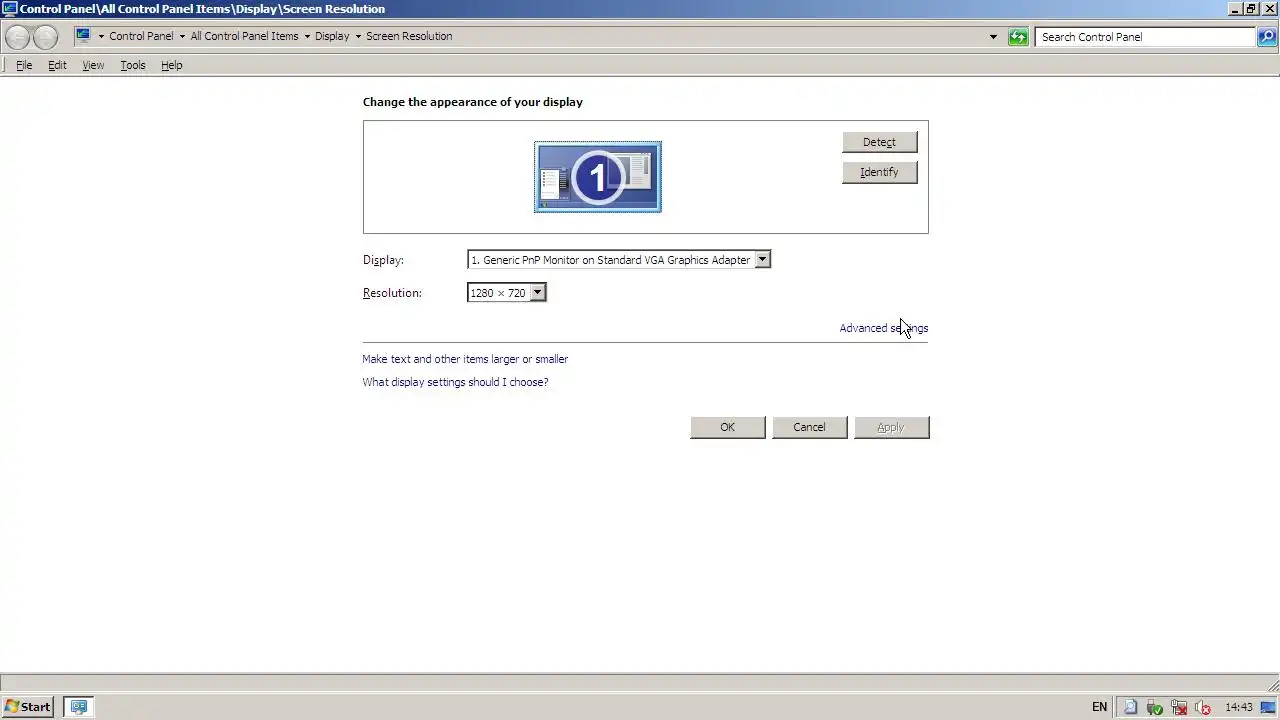Click the Back navigation arrow button
1280x720 pixels.
click(18, 37)
